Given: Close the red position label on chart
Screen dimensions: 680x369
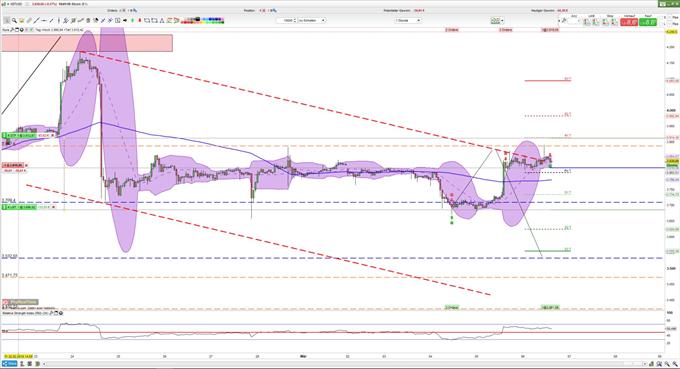Looking at the screenshot, I should click(26, 165).
